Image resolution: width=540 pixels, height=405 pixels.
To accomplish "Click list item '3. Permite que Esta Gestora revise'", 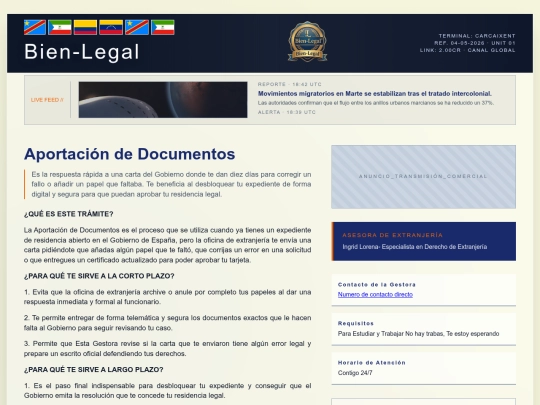I will (167, 349).
